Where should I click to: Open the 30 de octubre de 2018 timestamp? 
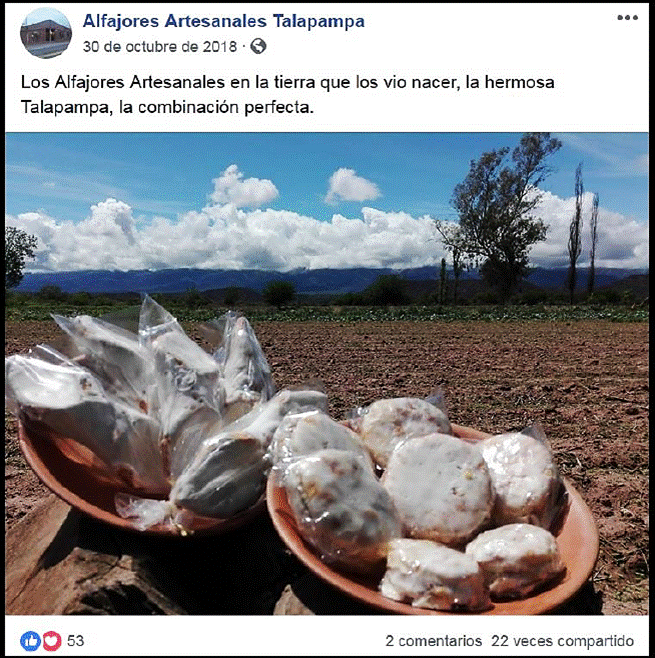point(160,46)
